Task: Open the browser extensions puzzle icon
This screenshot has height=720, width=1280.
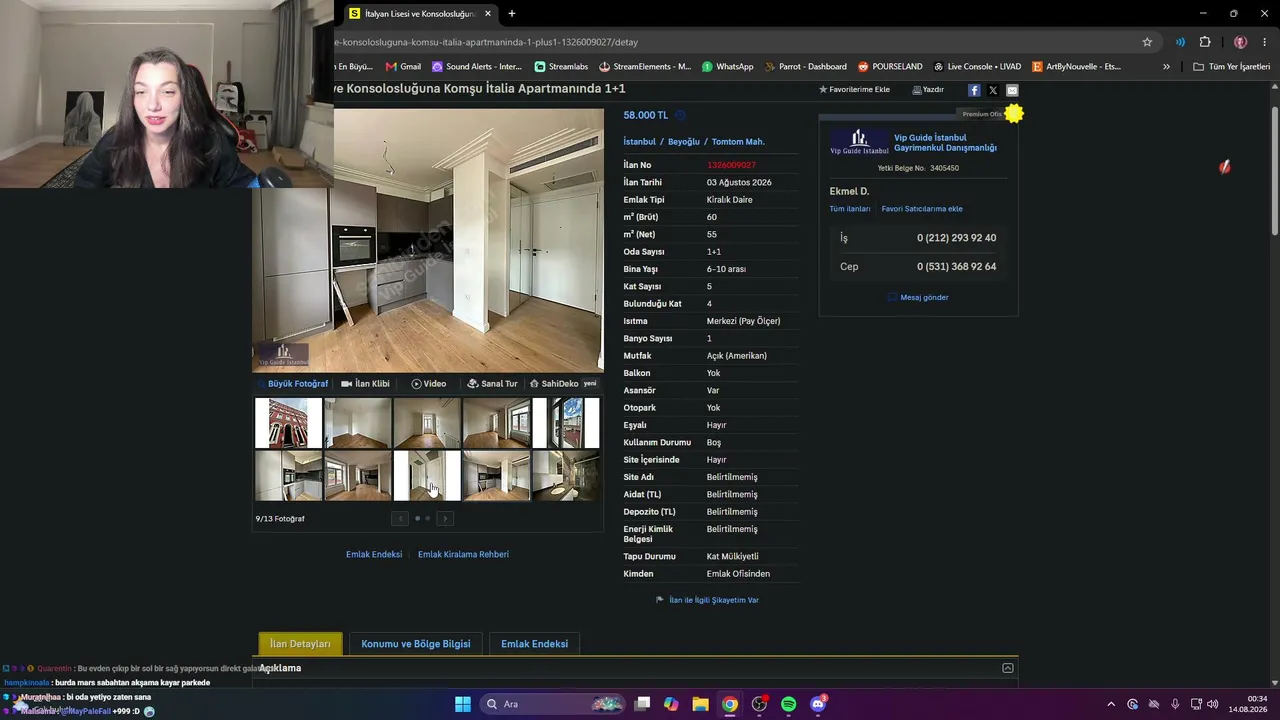Action: (x=1205, y=42)
